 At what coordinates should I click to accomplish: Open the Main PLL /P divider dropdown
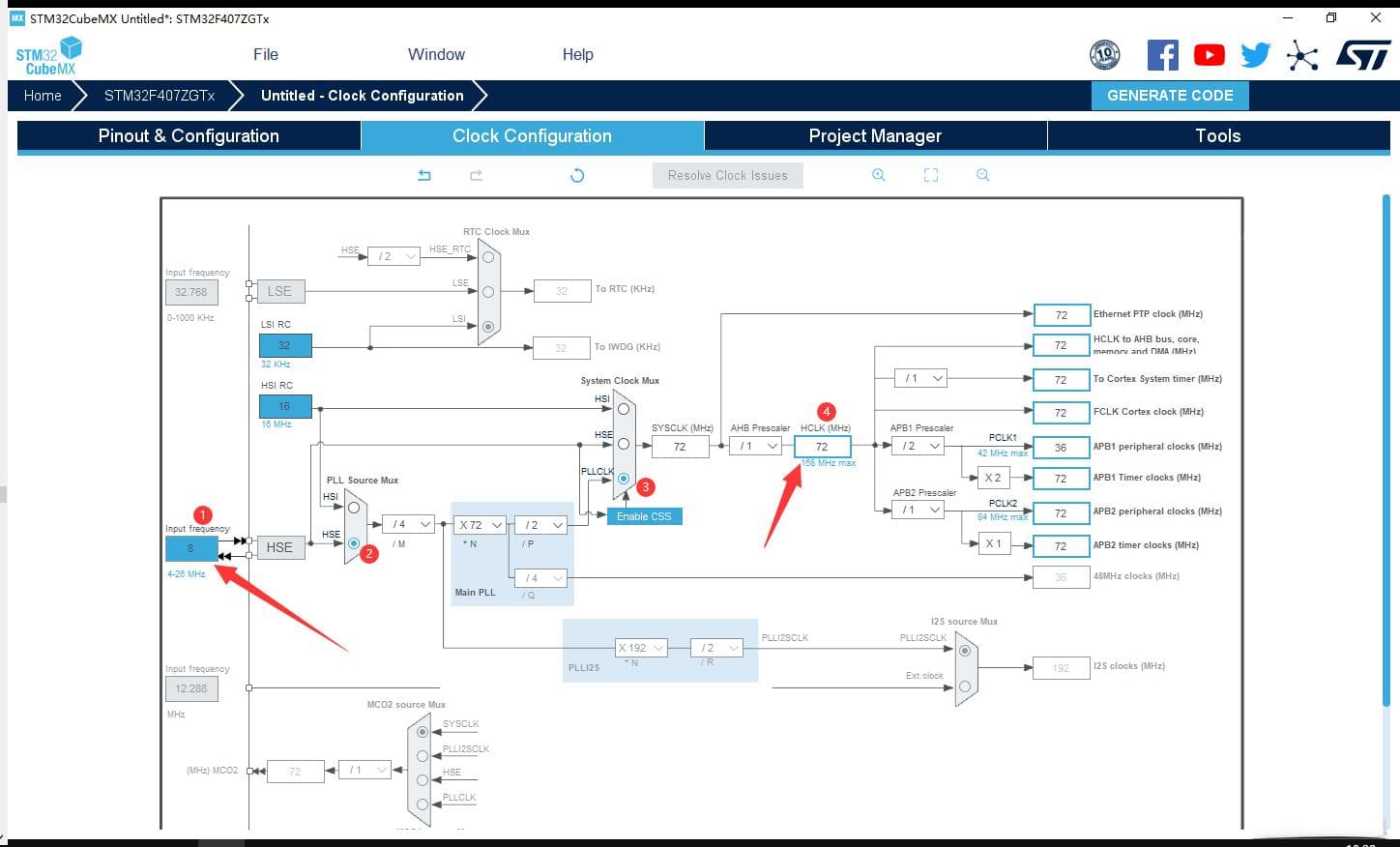[x=540, y=525]
